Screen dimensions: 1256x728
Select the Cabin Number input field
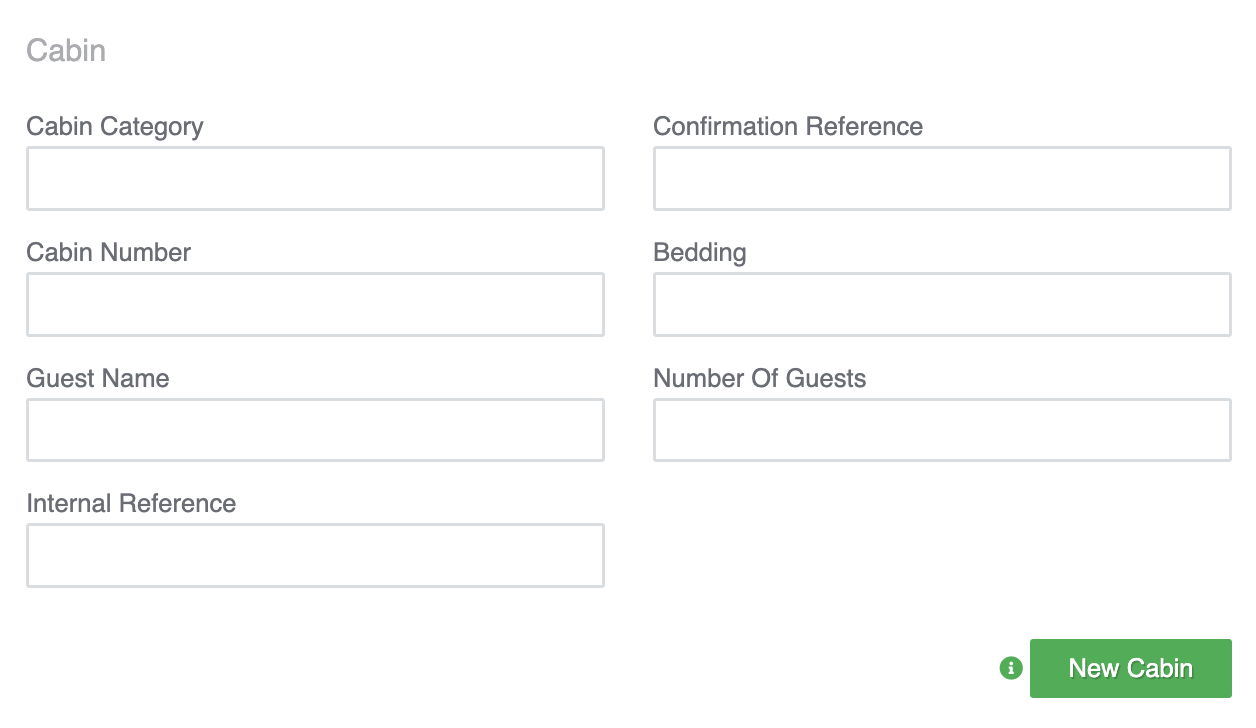coord(315,305)
